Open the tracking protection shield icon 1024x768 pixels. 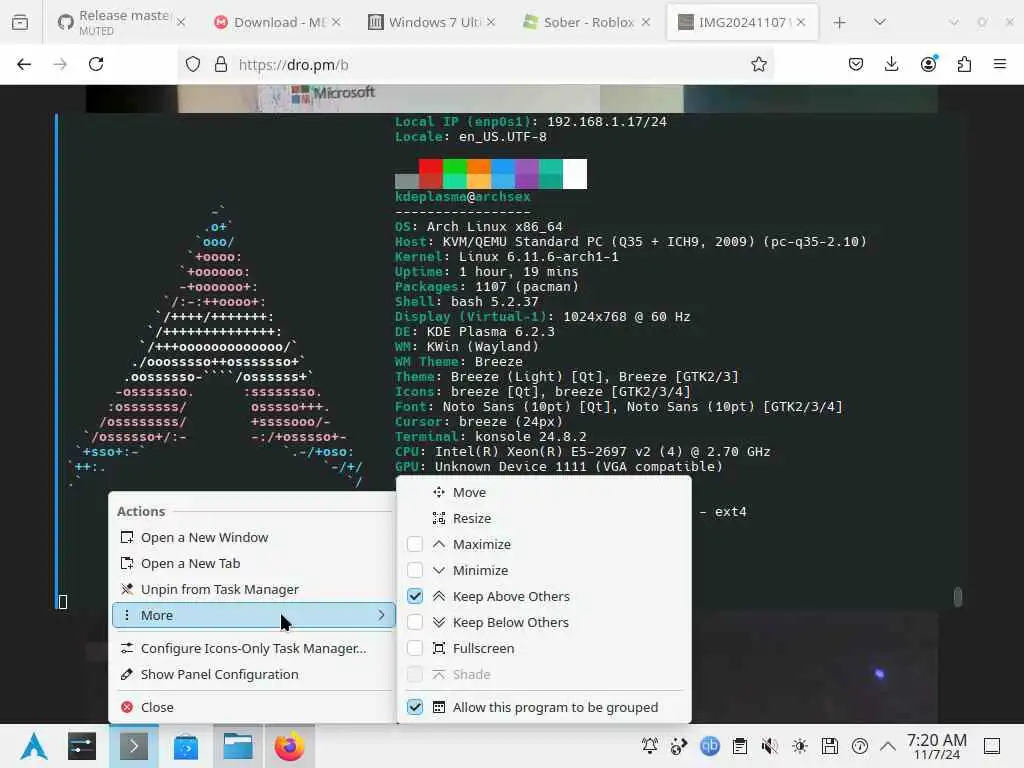193,64
